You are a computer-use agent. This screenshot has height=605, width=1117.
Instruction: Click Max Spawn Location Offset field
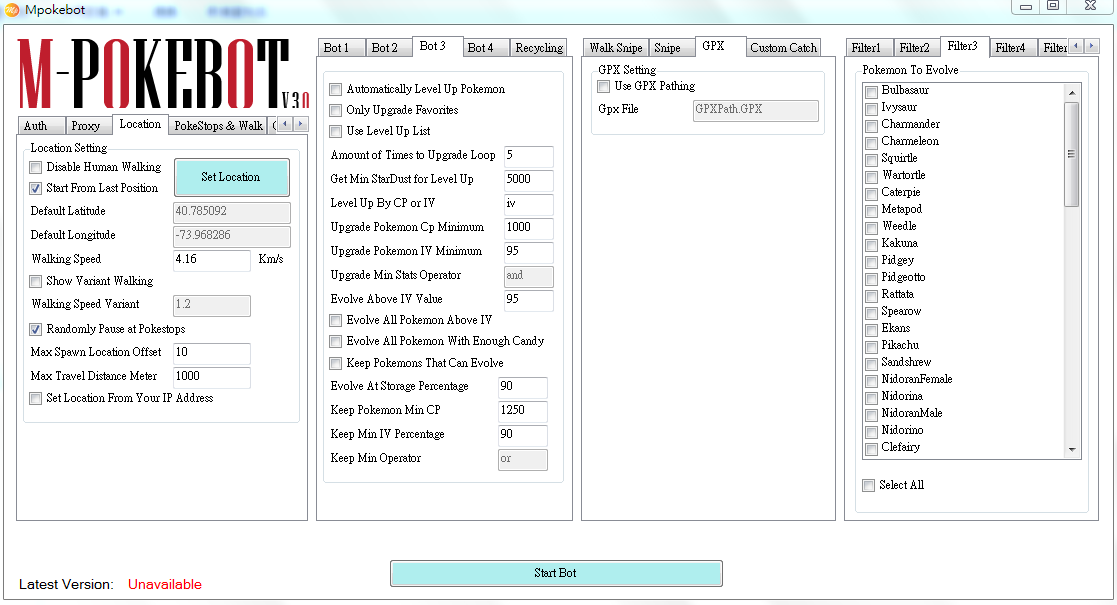tap(212, 353)
